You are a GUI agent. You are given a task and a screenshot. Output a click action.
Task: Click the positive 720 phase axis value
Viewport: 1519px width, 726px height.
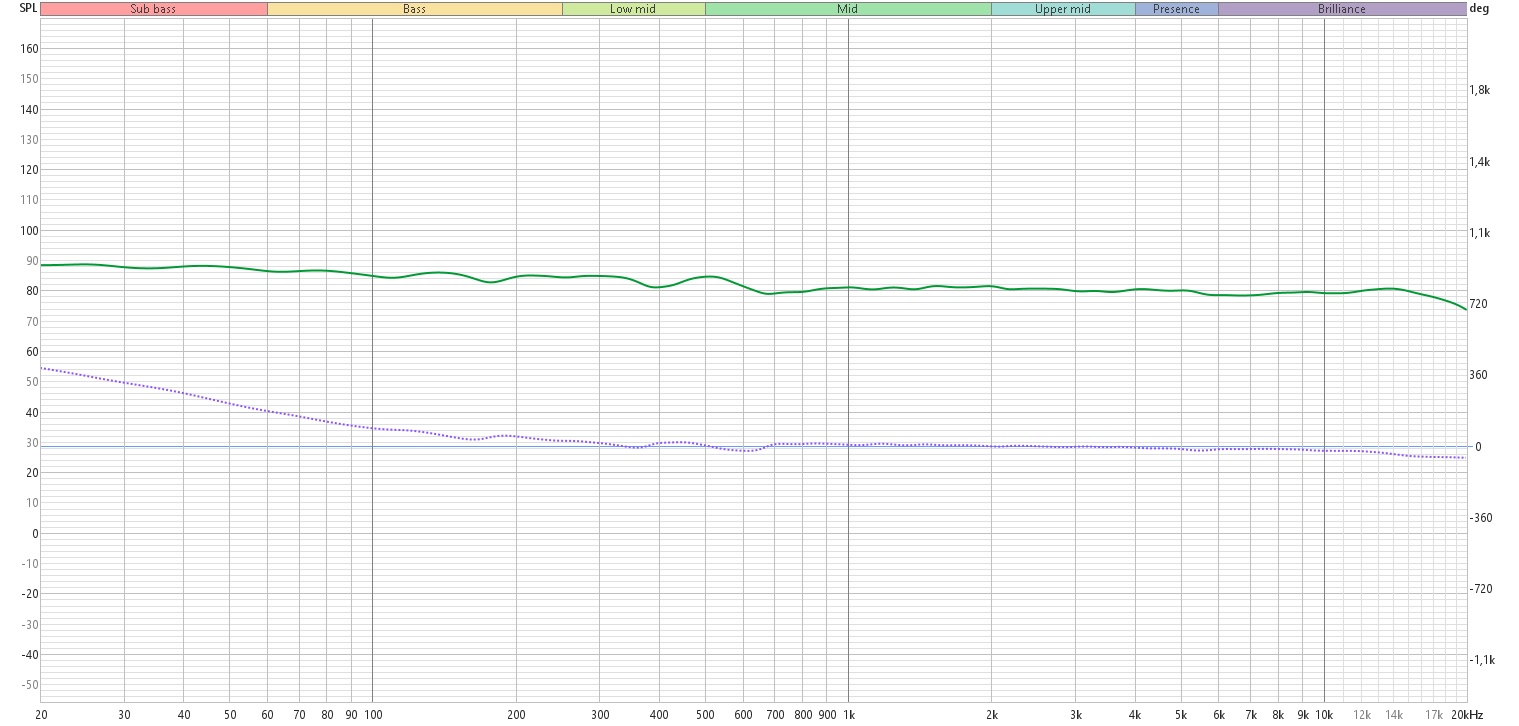[1478, 304]
